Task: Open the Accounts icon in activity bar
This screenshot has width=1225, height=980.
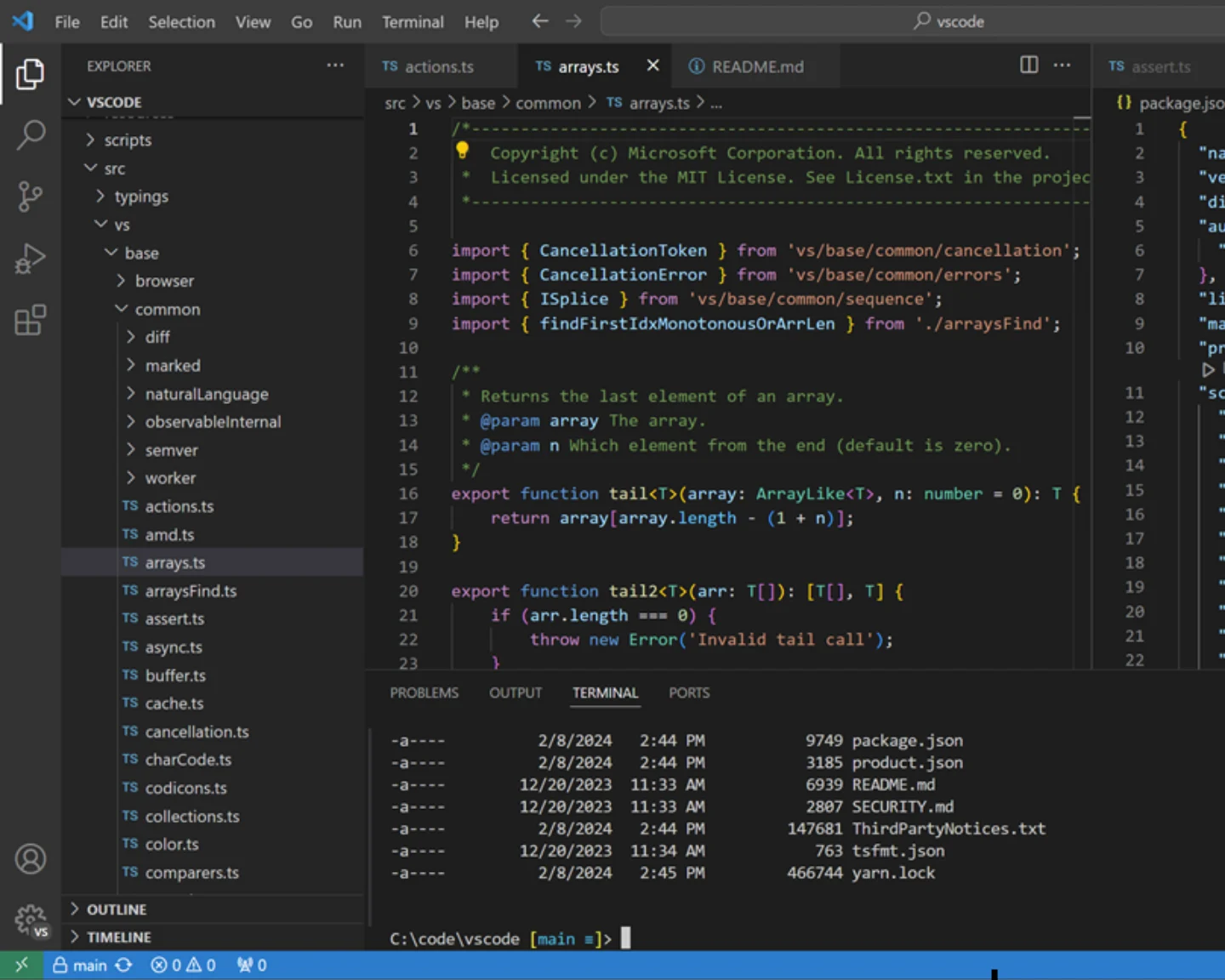Action: coord(30,859)
